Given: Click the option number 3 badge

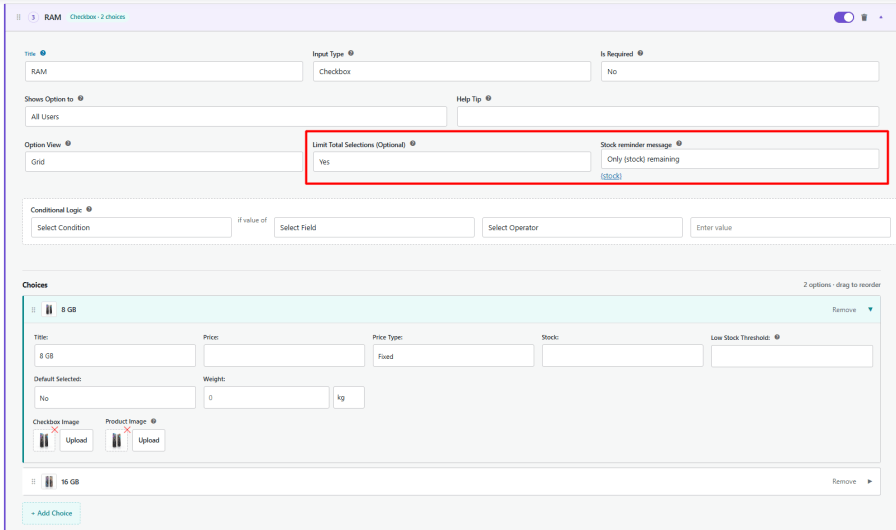Looking at the screenshot, I should (x=33, y=17).
